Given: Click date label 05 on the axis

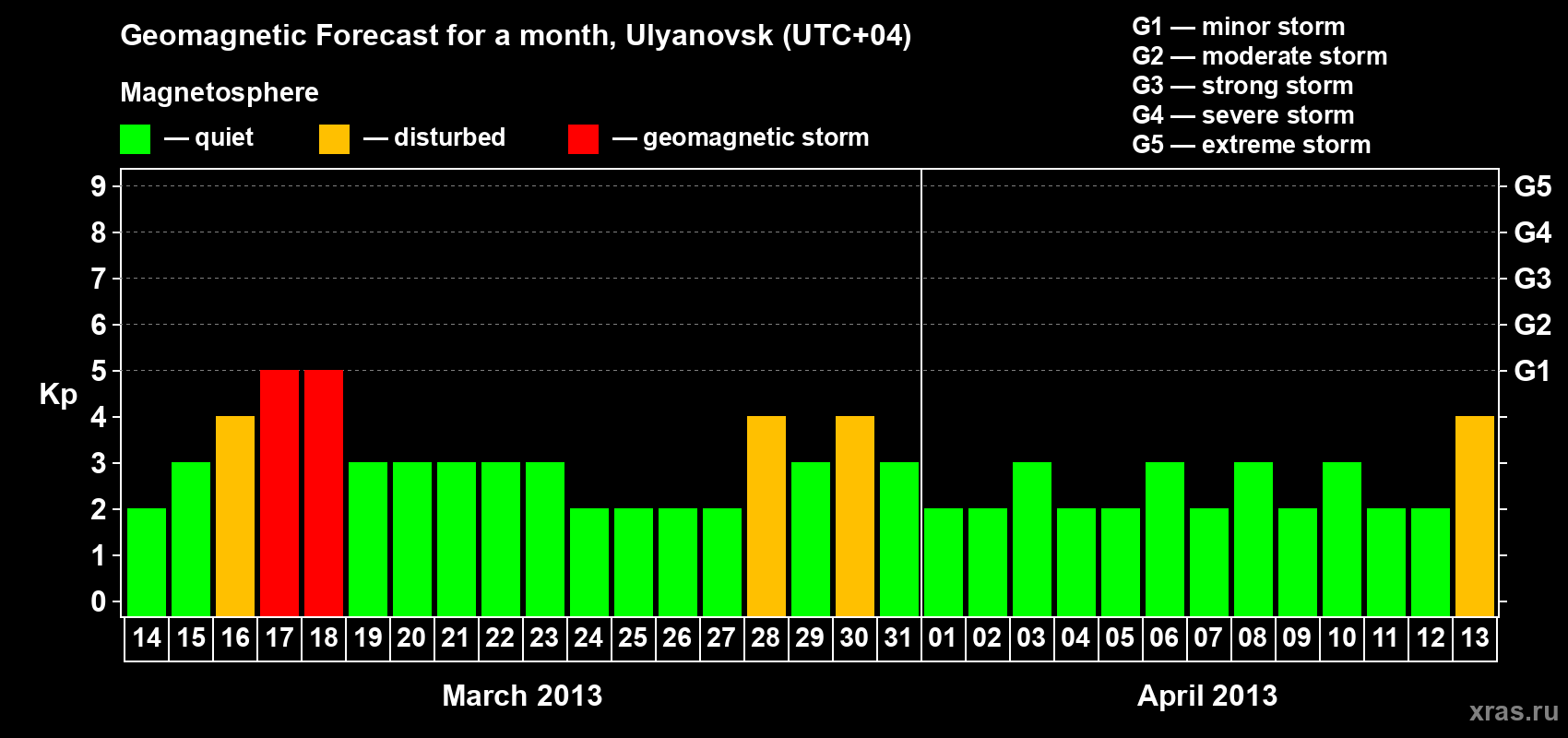Looking at the screenshot, I should pyautogui.click(x=1120, y=637).
